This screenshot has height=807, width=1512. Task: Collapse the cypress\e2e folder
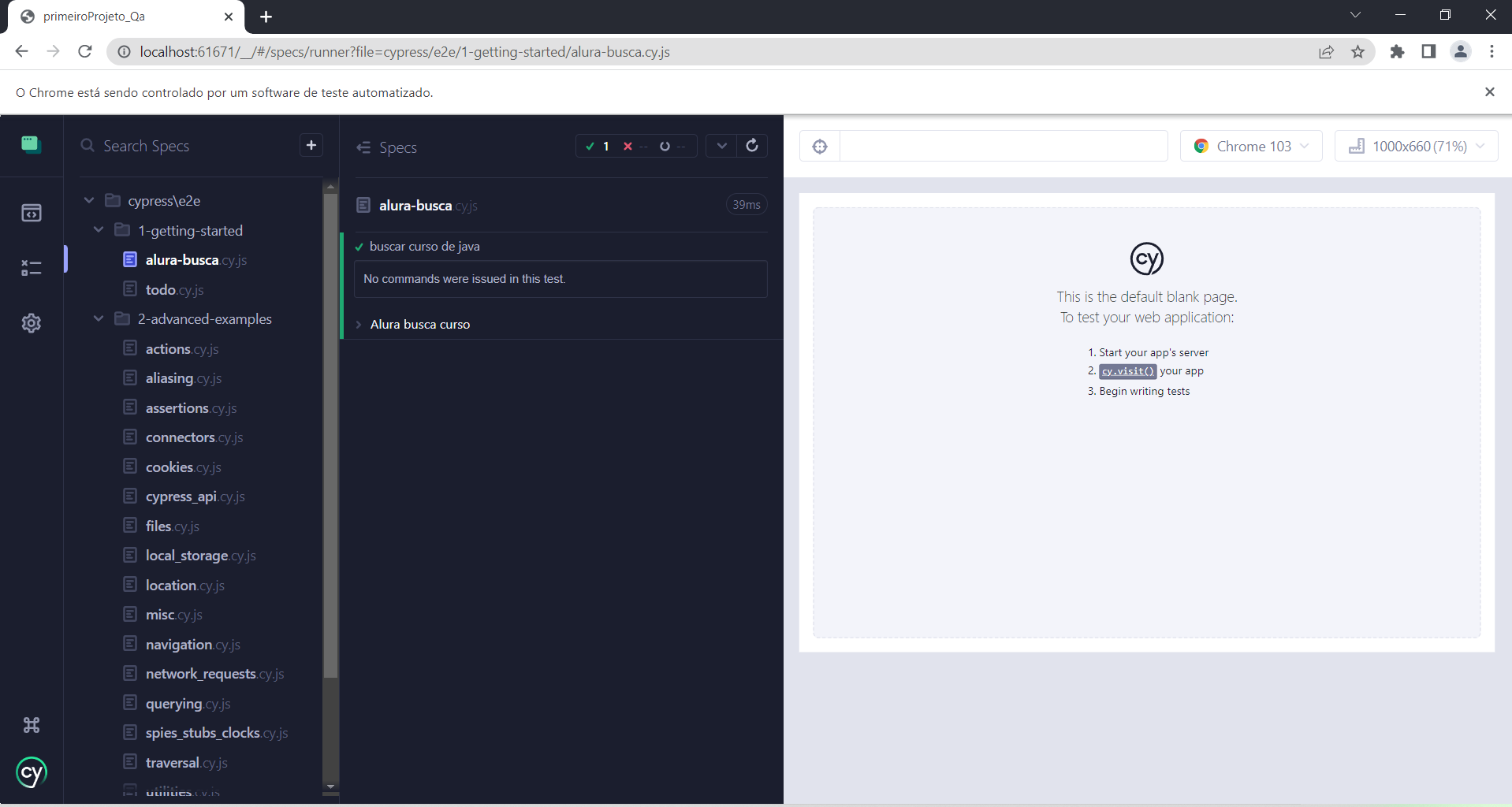pos(89,201)
